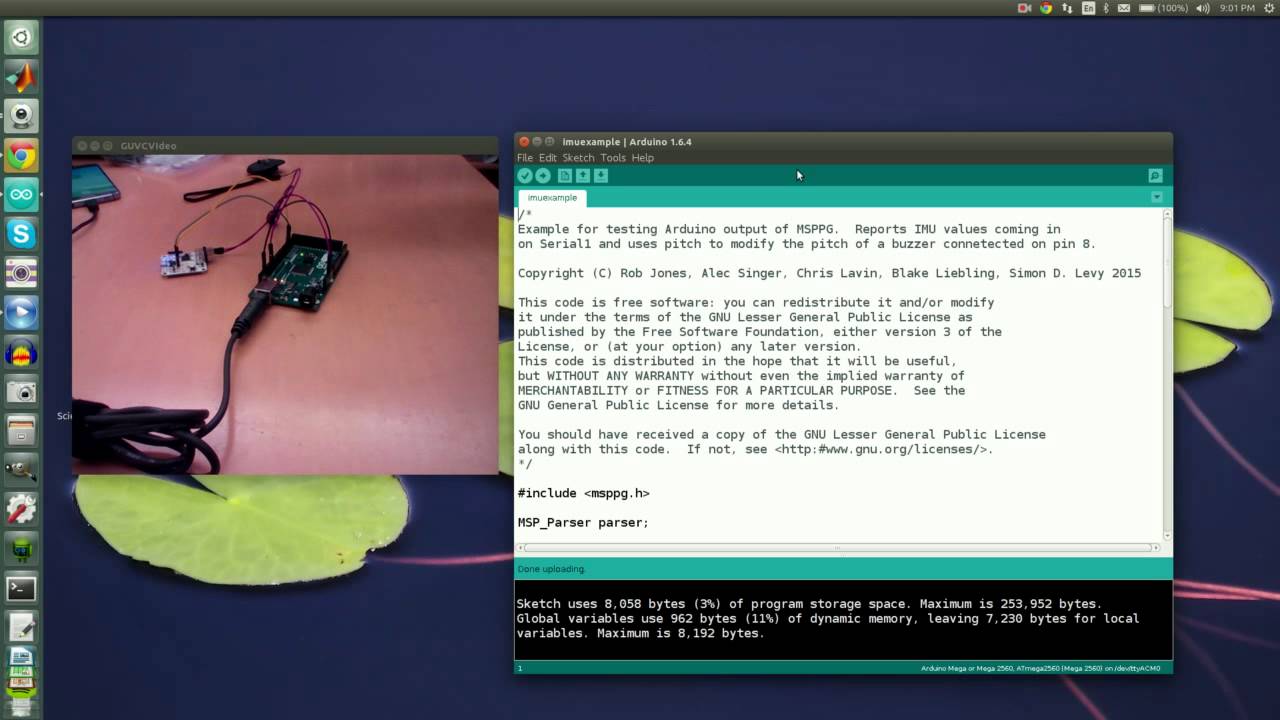1280x720 pixels.
Task: Click the Copyright (C) Rob Jones line
Action: click(829, 273)
